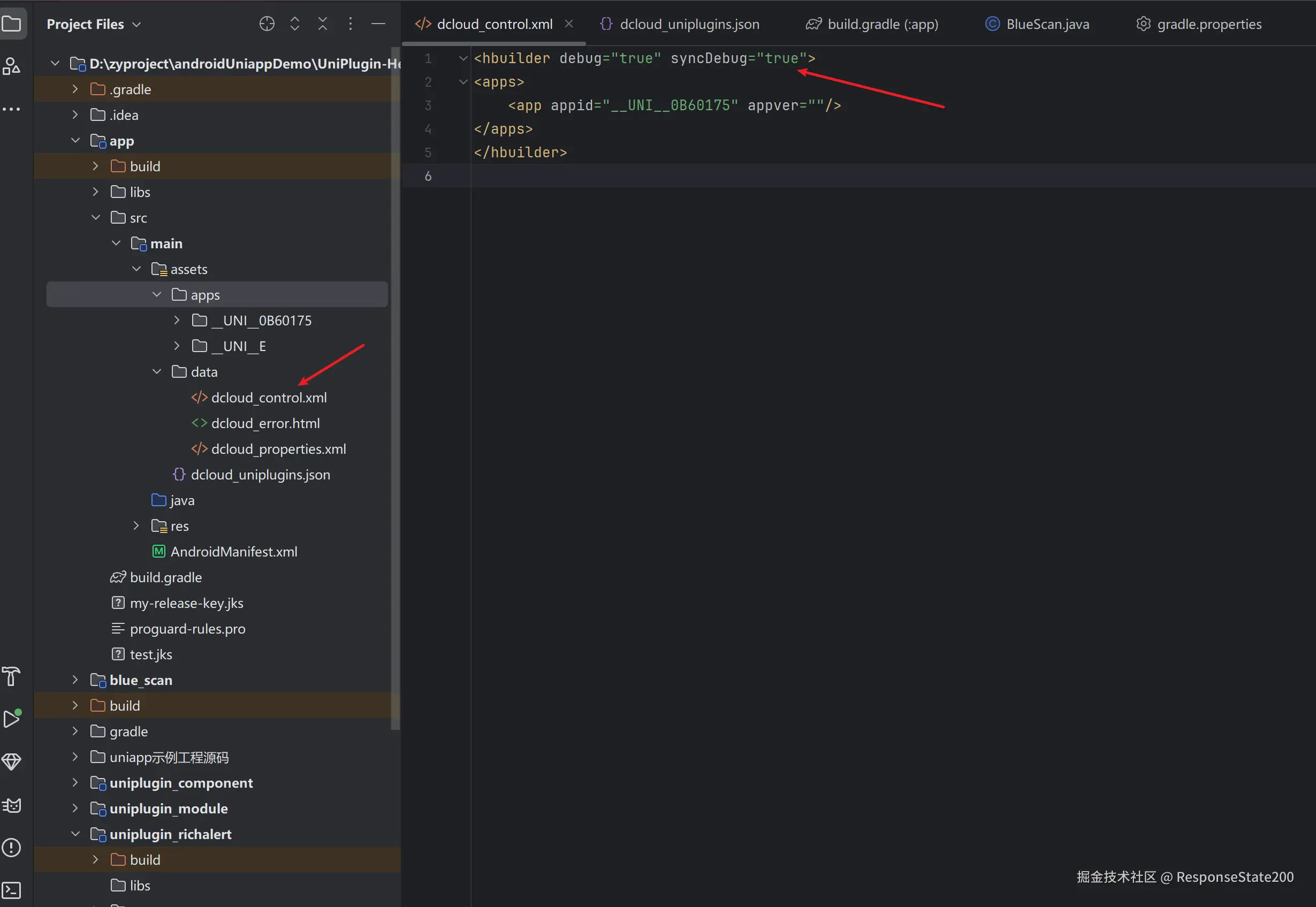The width and height of the screenshot is (1316, 907).
Task: Collapse the data folder in tree
Action: (x=157, y=372)
